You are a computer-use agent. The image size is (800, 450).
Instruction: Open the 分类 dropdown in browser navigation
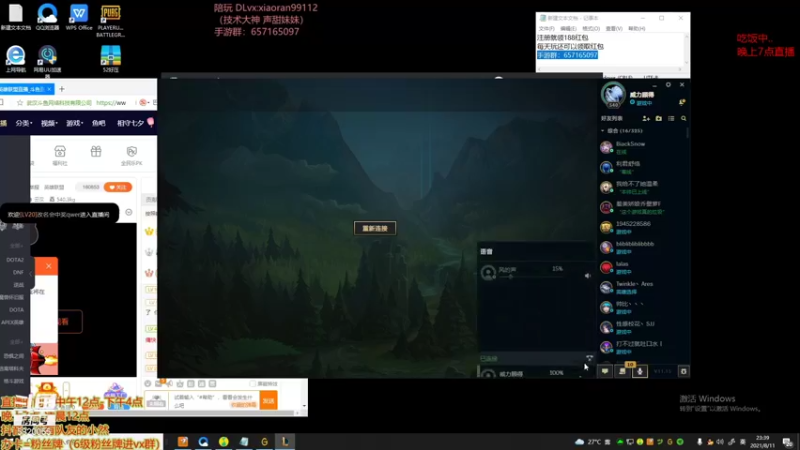pos(23,123)
